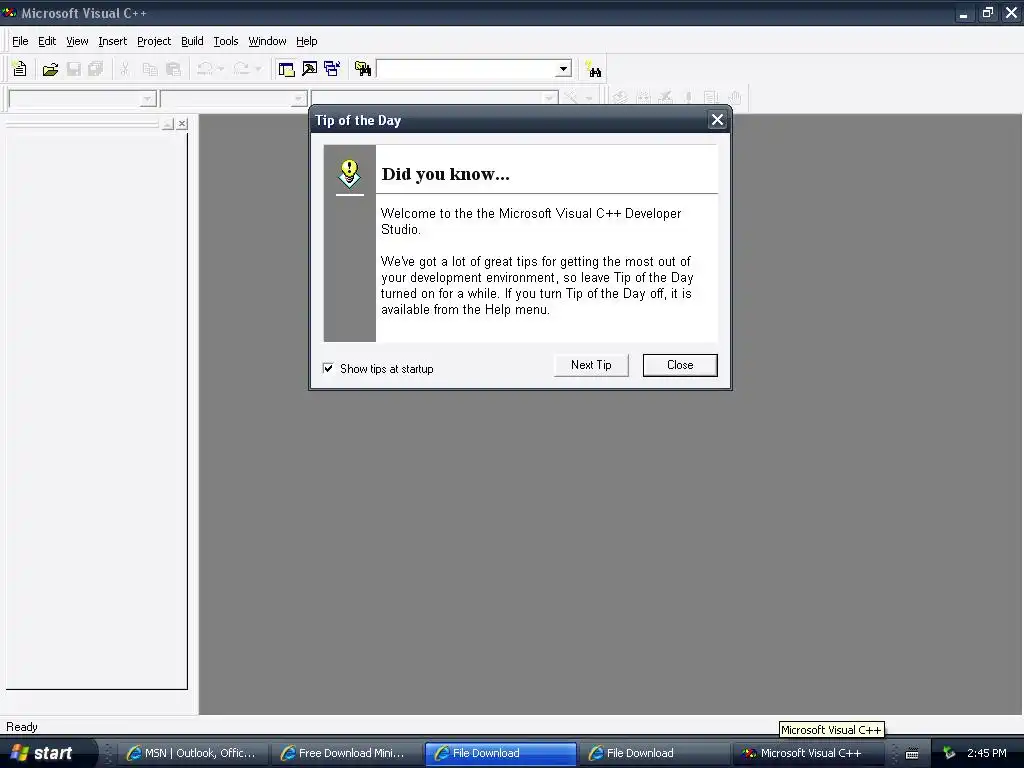This screenshot has height=768, width=1024.
Task: Open the Window menu
Action: pos(267,41)
